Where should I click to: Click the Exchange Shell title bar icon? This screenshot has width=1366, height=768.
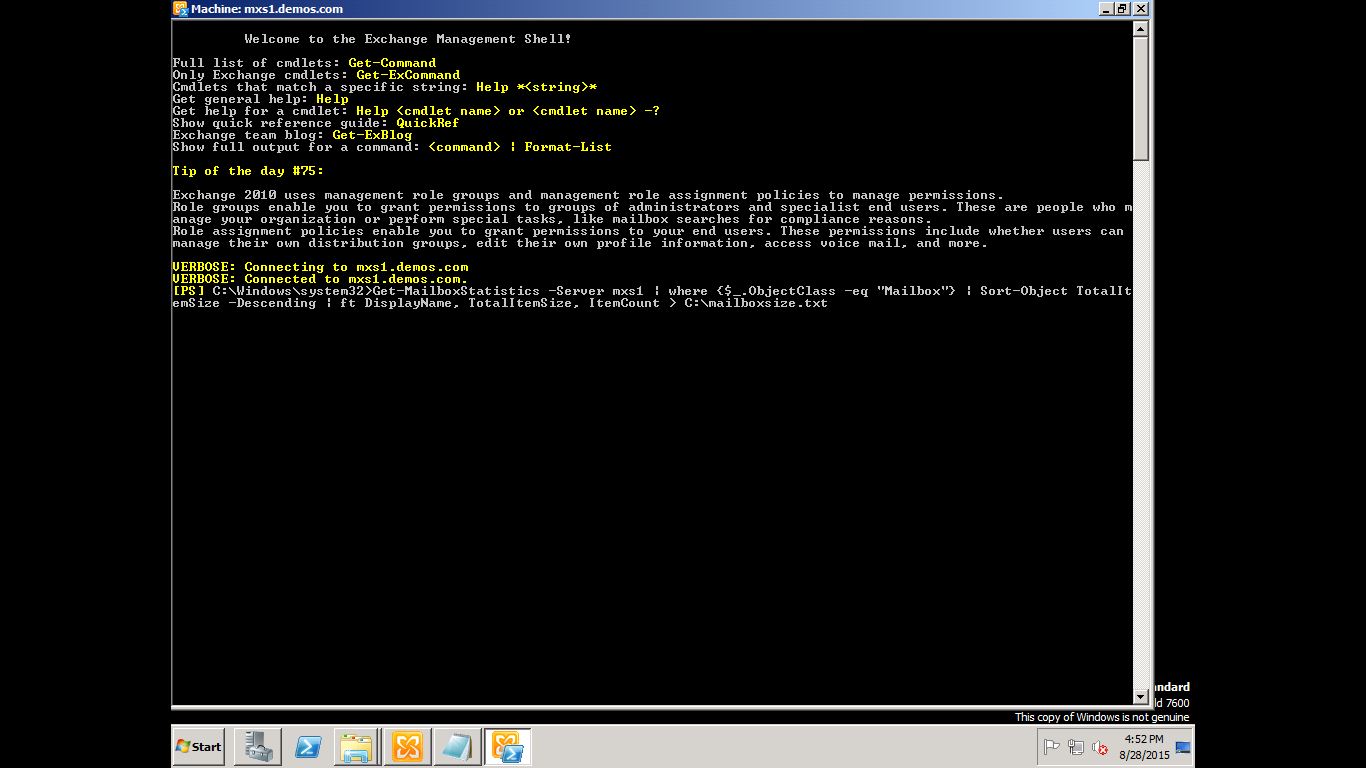[180, 9]
